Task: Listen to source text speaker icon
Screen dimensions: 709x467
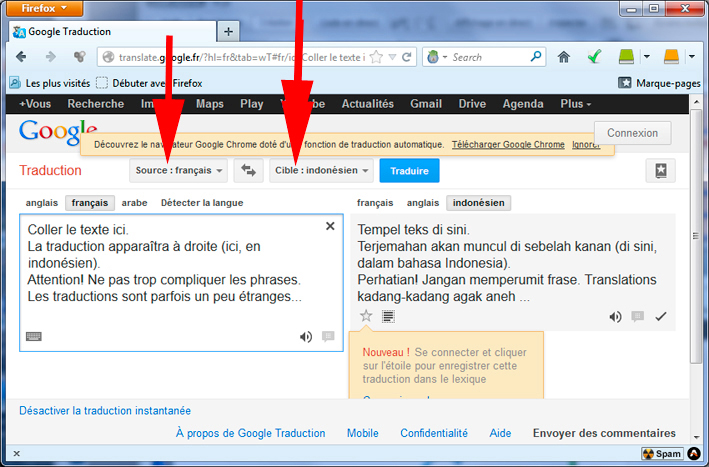Action: coord(306,337)
